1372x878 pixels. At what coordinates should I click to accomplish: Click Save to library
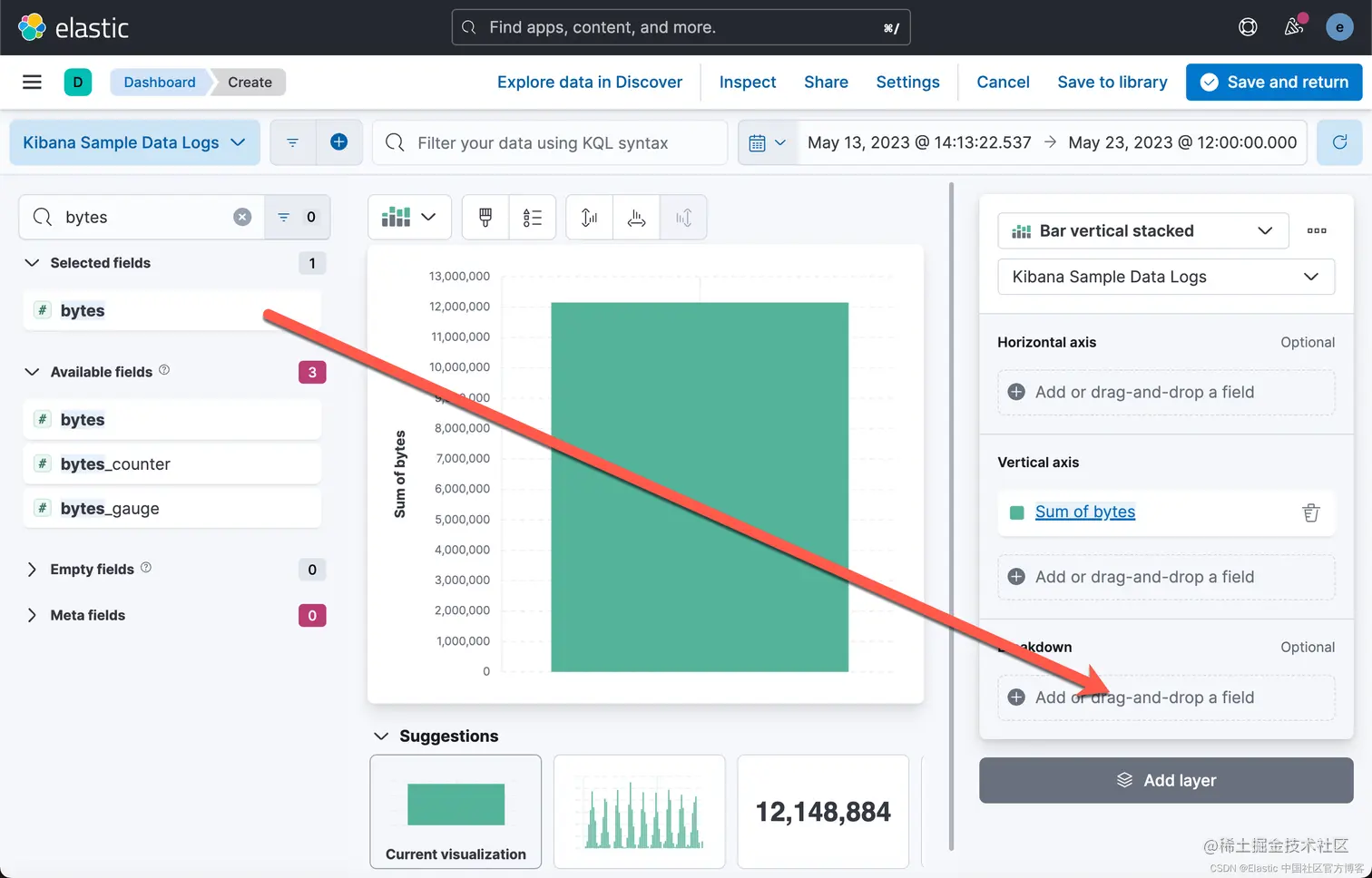click(1112, 83)
